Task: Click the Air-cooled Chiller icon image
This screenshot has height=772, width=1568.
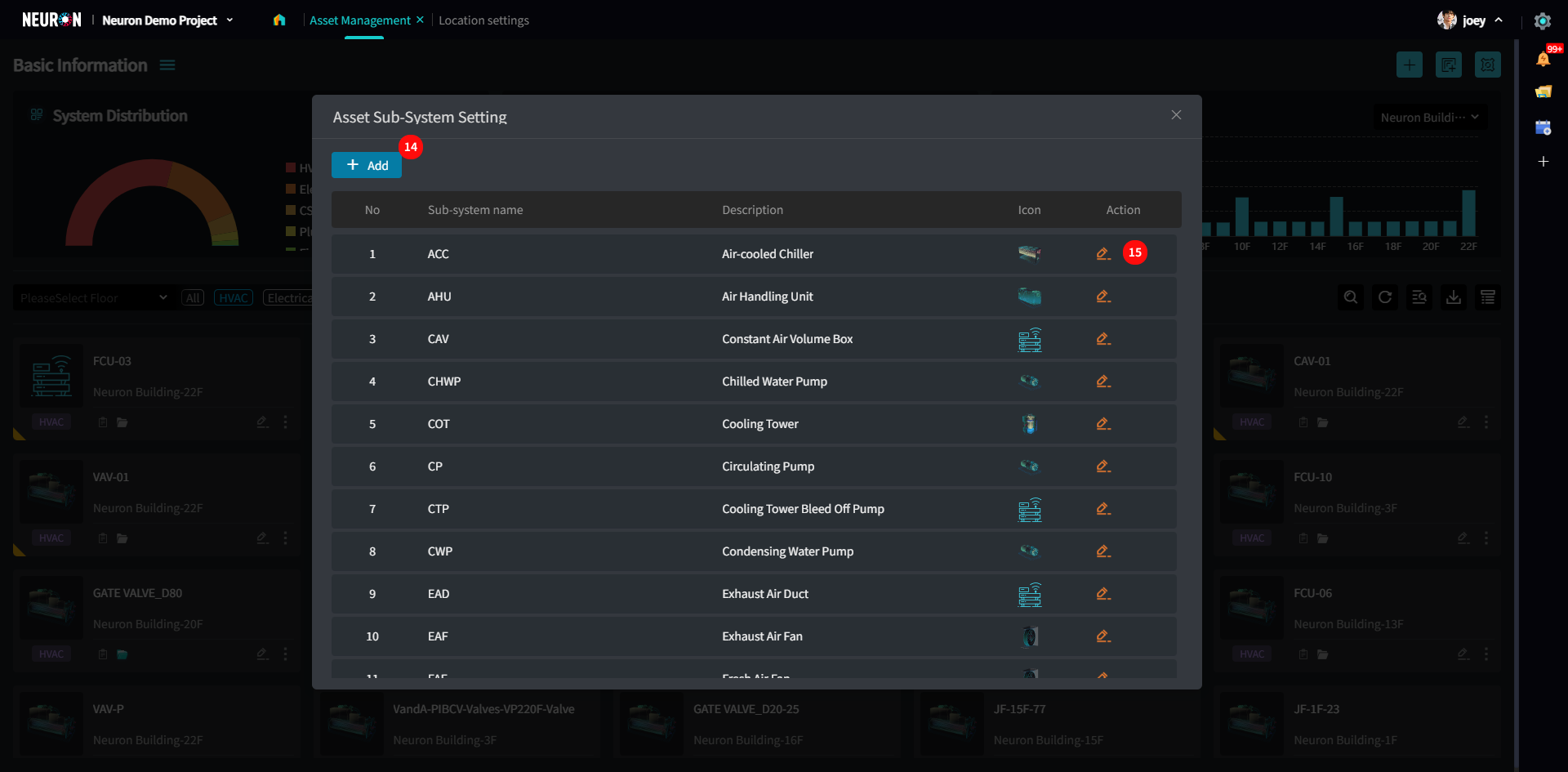Action: click(x=1029, y=253)
